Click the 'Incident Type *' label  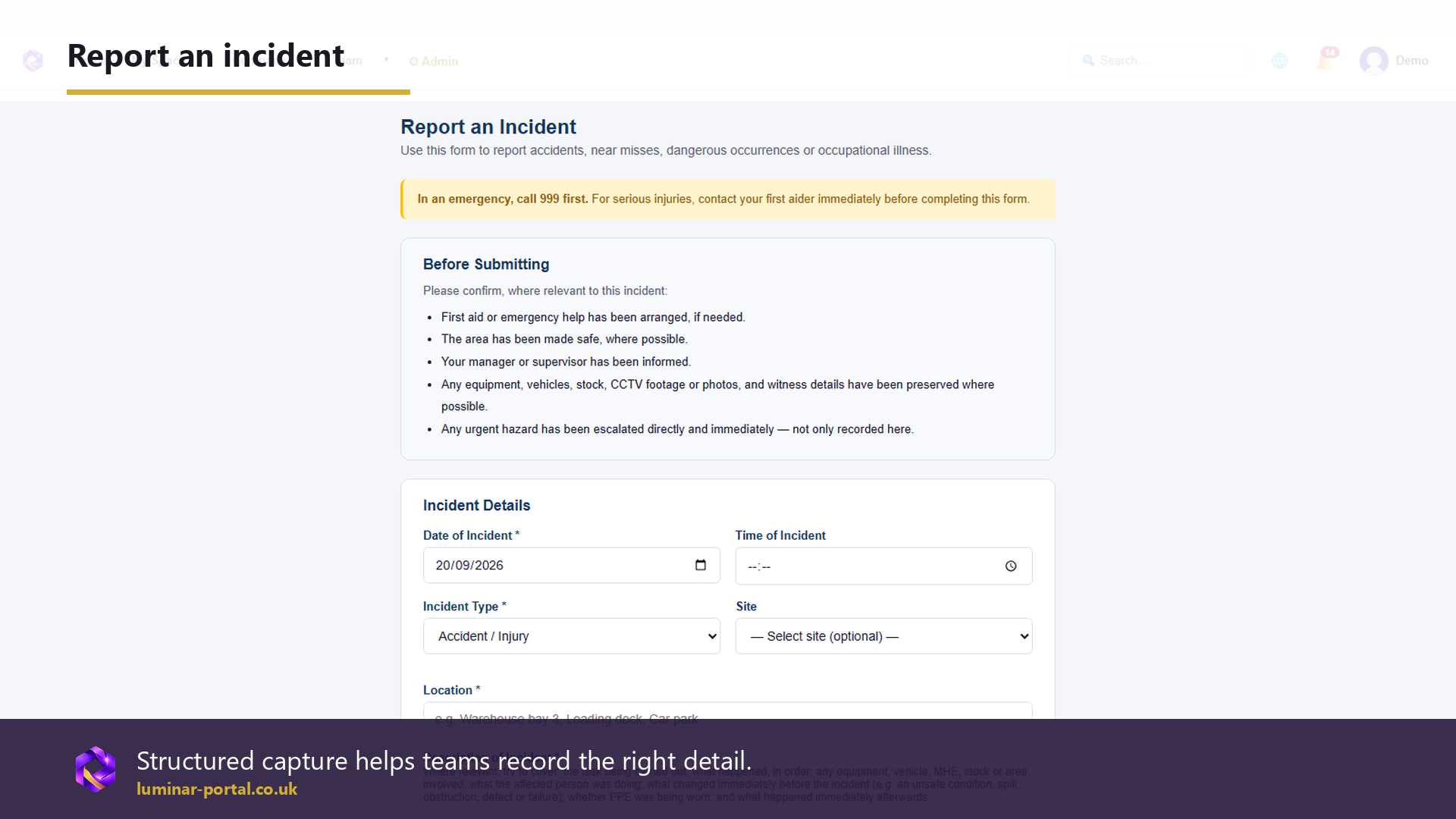point(464,607)
